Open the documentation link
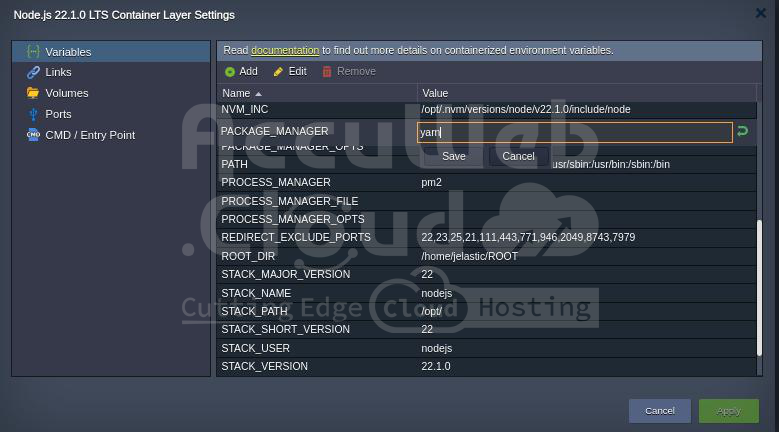Viewport: 779px width, 432px height. tap(285, 50)
